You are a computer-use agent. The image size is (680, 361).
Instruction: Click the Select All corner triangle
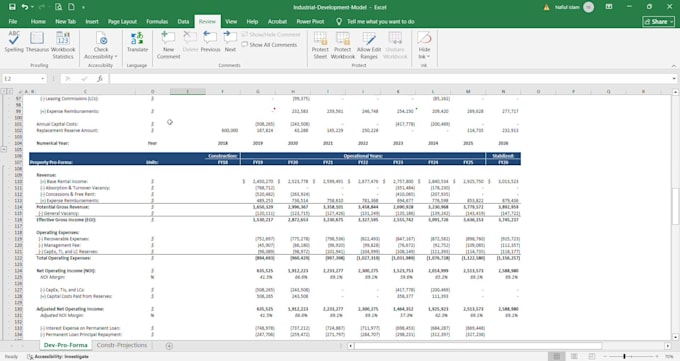(x=19, y=92)
